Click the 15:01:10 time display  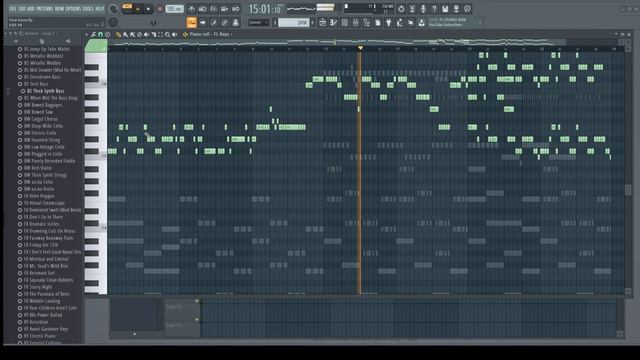coord(265,9)
